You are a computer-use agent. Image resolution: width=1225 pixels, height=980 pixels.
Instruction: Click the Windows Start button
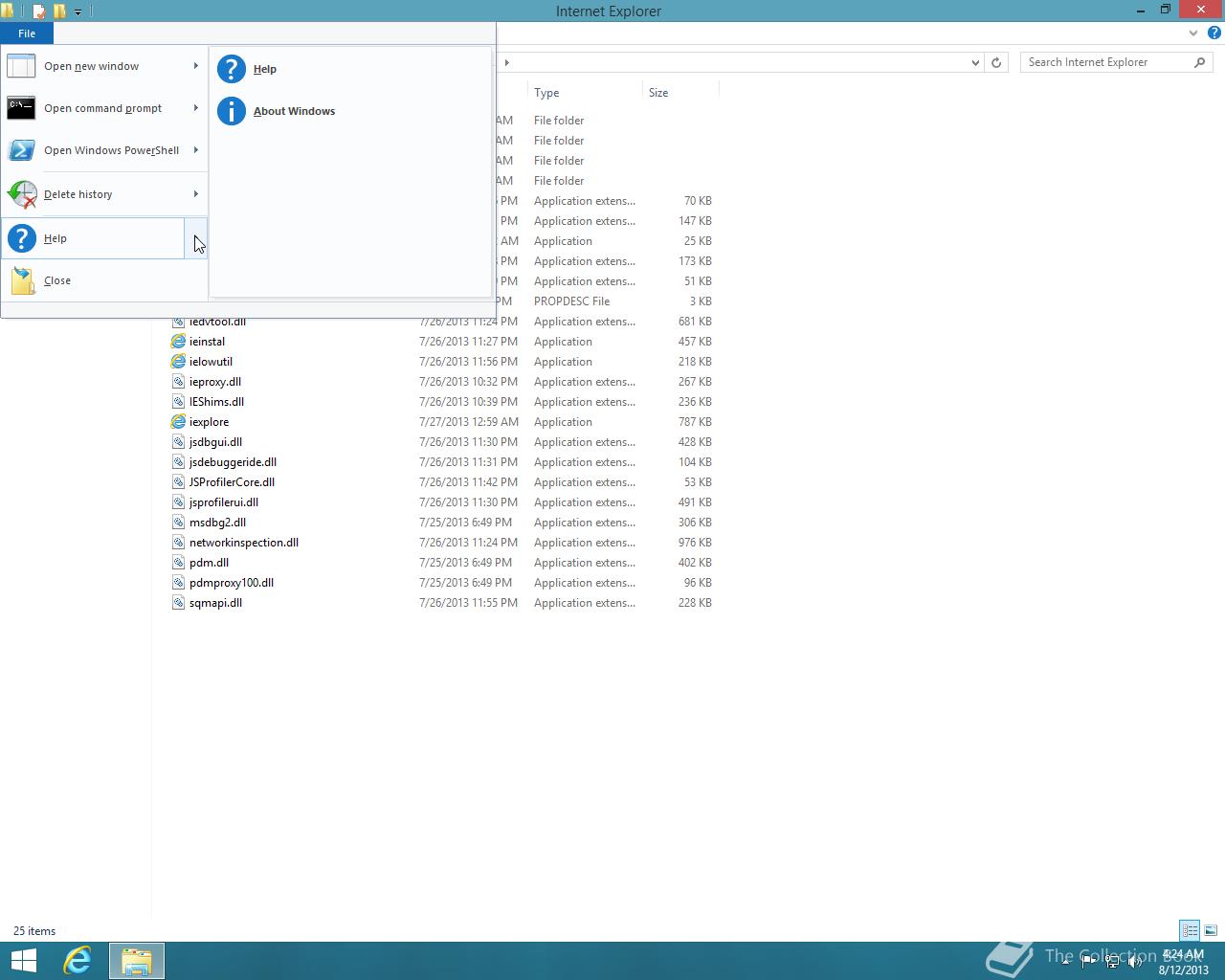coord(23,961)
